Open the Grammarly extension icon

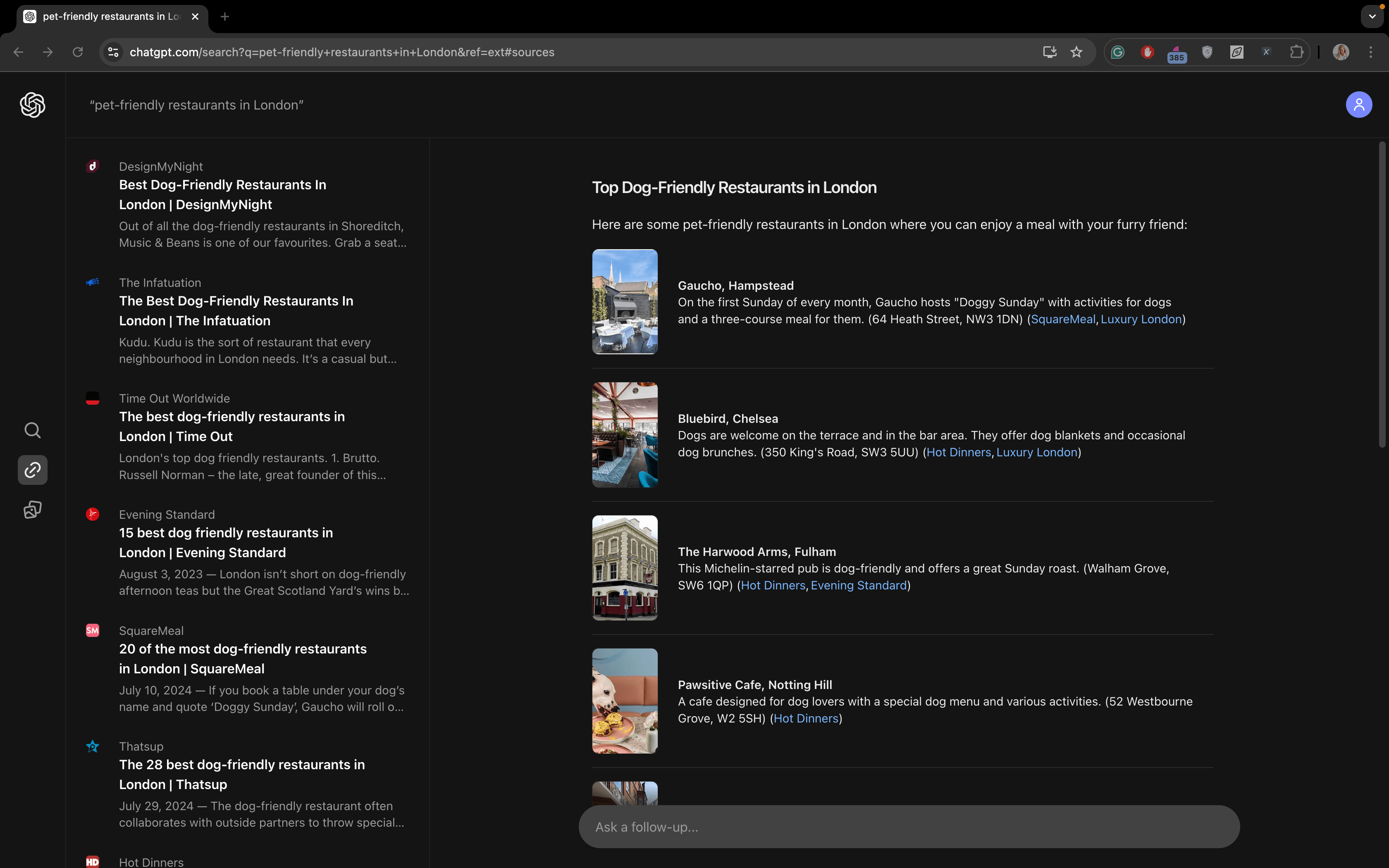coord(1117,52)
